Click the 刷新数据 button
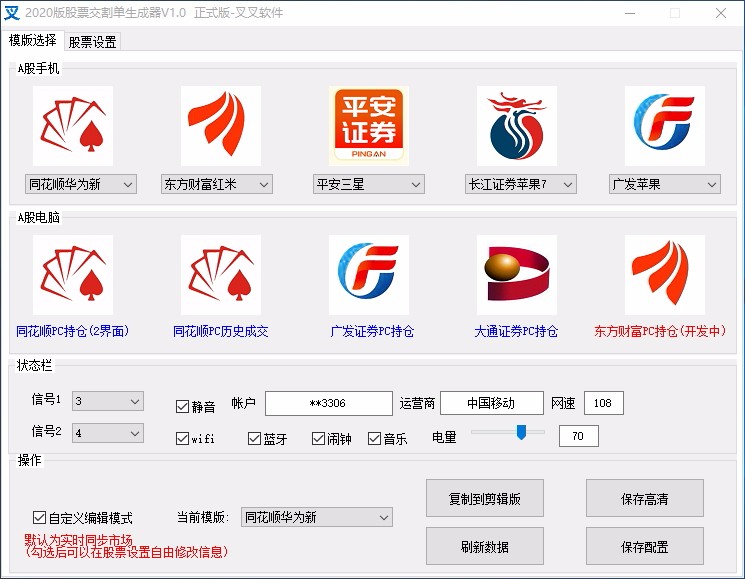745x579 pixels. (x=485, y=546)
